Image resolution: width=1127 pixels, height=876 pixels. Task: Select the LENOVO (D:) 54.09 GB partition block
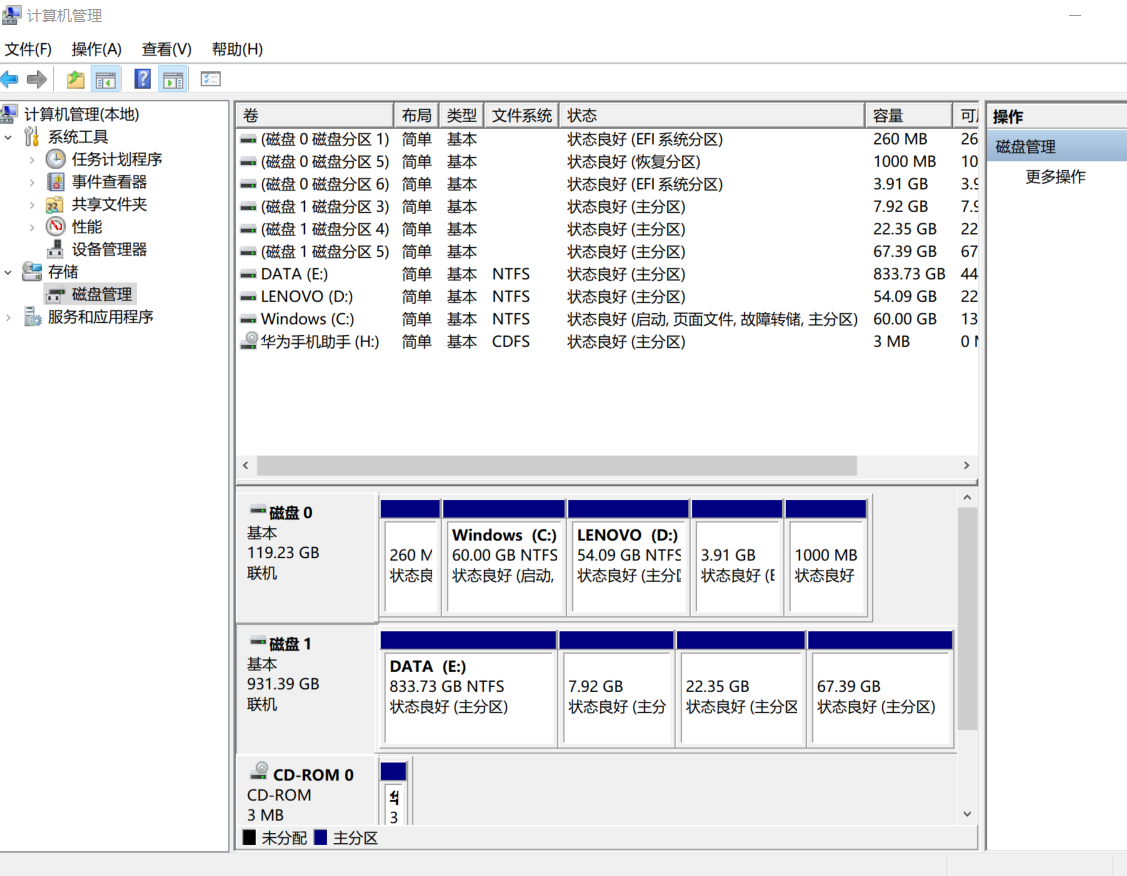point(628,558)
